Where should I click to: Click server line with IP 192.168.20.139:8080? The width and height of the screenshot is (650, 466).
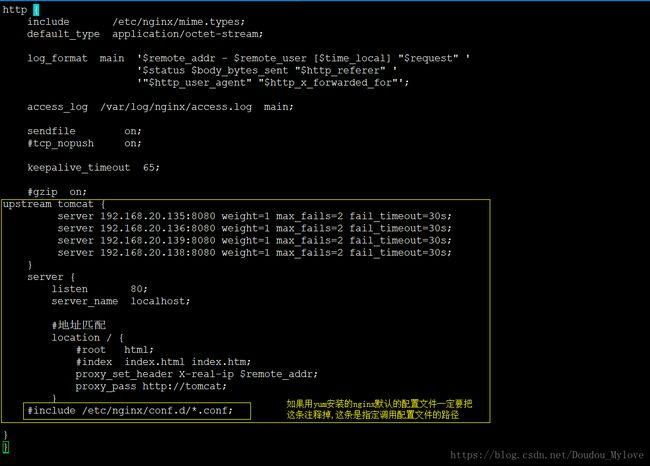pos(255,240)
